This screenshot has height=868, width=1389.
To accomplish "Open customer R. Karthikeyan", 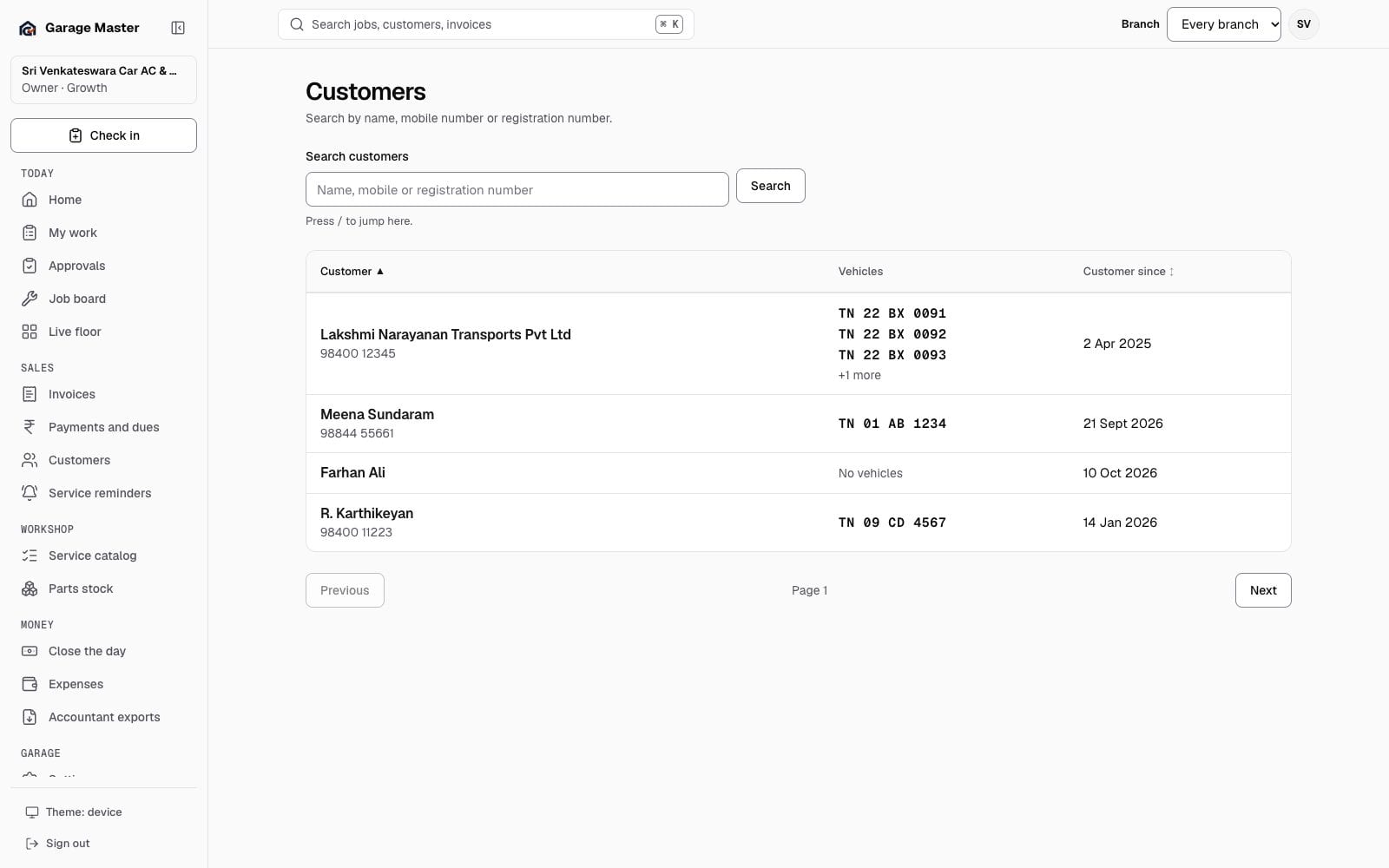I will click(366, 513).
